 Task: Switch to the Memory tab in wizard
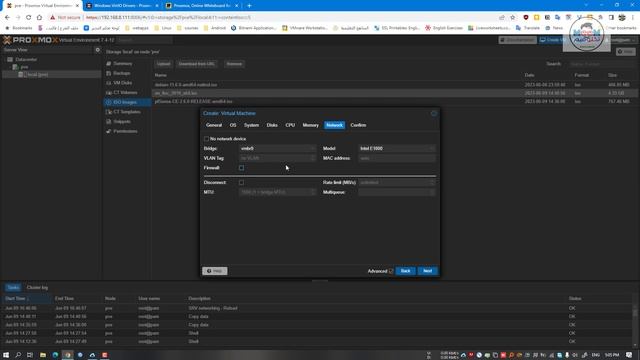coord(310,125)
